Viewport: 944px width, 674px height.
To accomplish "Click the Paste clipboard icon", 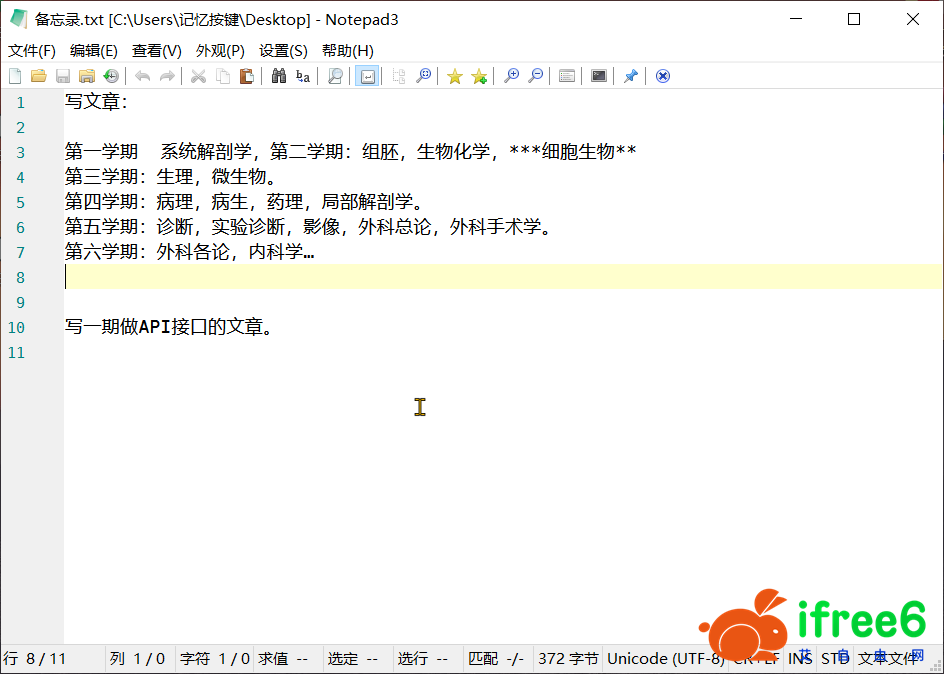I will [x=246, y=76].
